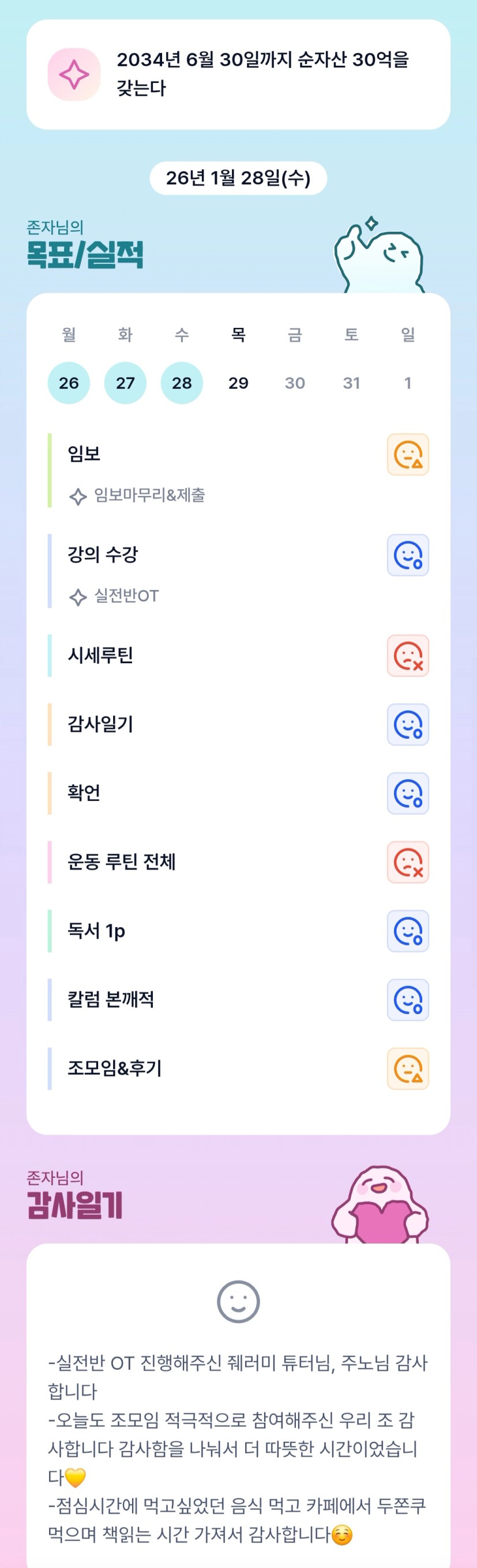Open the sub-task 임보마무리&제출
The height and width of the screenshot is (1568, 477).
click(x=149, y=496)
